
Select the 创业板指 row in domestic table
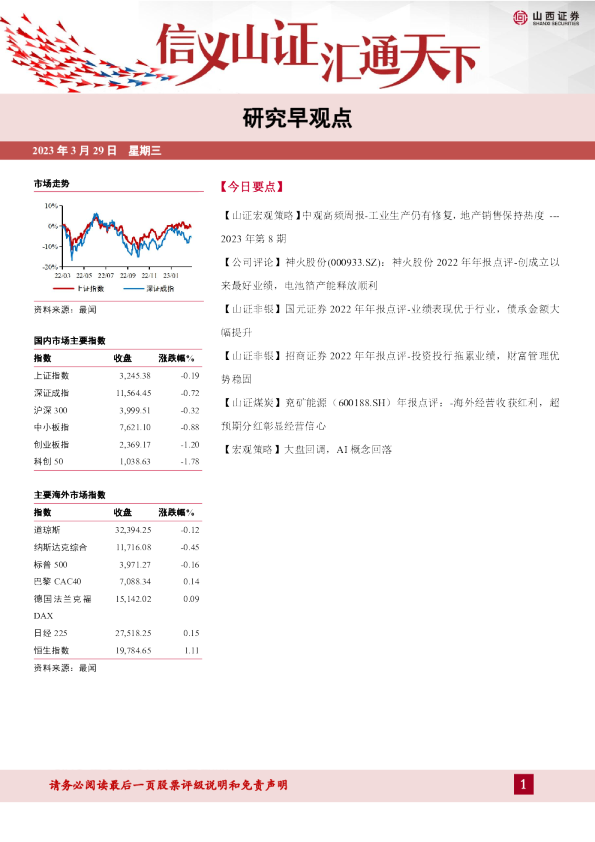pos(117,445)
